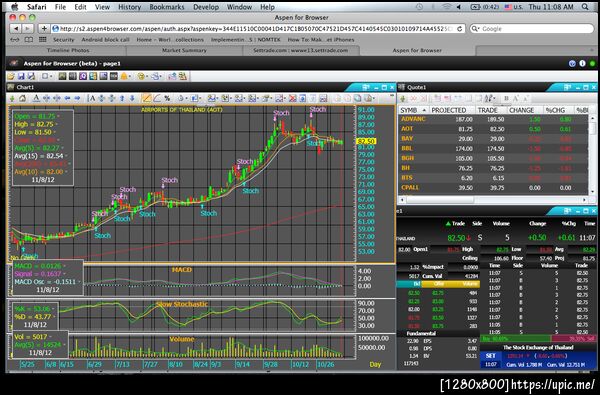Image resolution: width=600 pixels, height=395 pixels.
Task: Select the curve drawing tool in the Chart1 toolbar
Action: tap(157, 98)
